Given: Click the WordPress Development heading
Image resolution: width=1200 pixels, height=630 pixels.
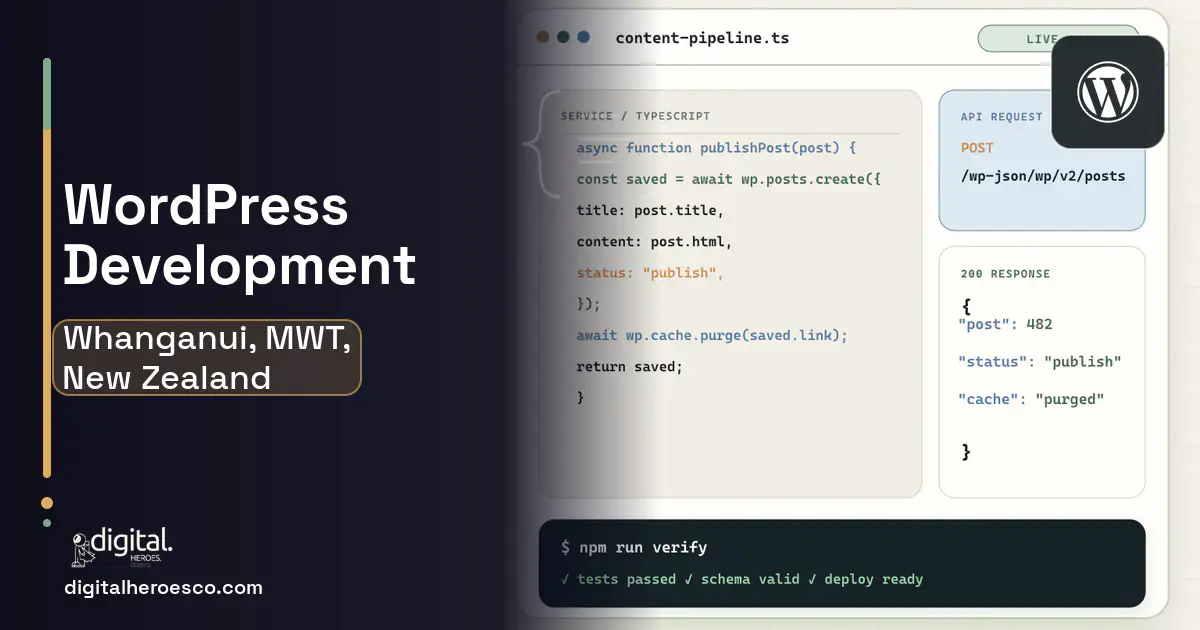Looking at the screenshot, I should pyautogui.click(x=240, y=236).
